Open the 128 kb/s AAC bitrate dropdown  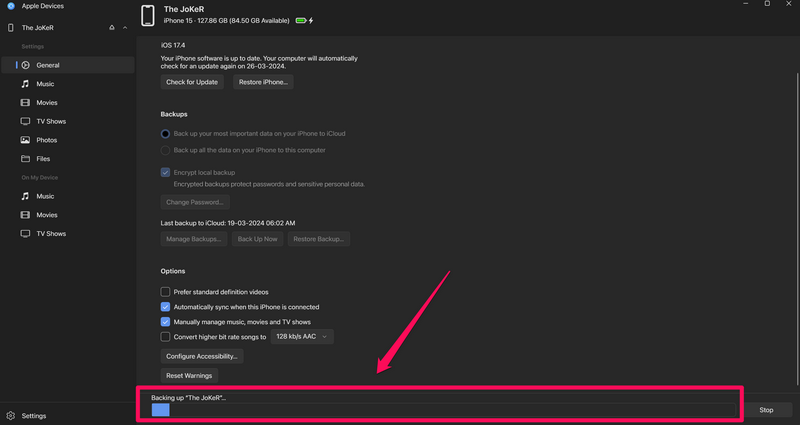(x=302, y=337)
